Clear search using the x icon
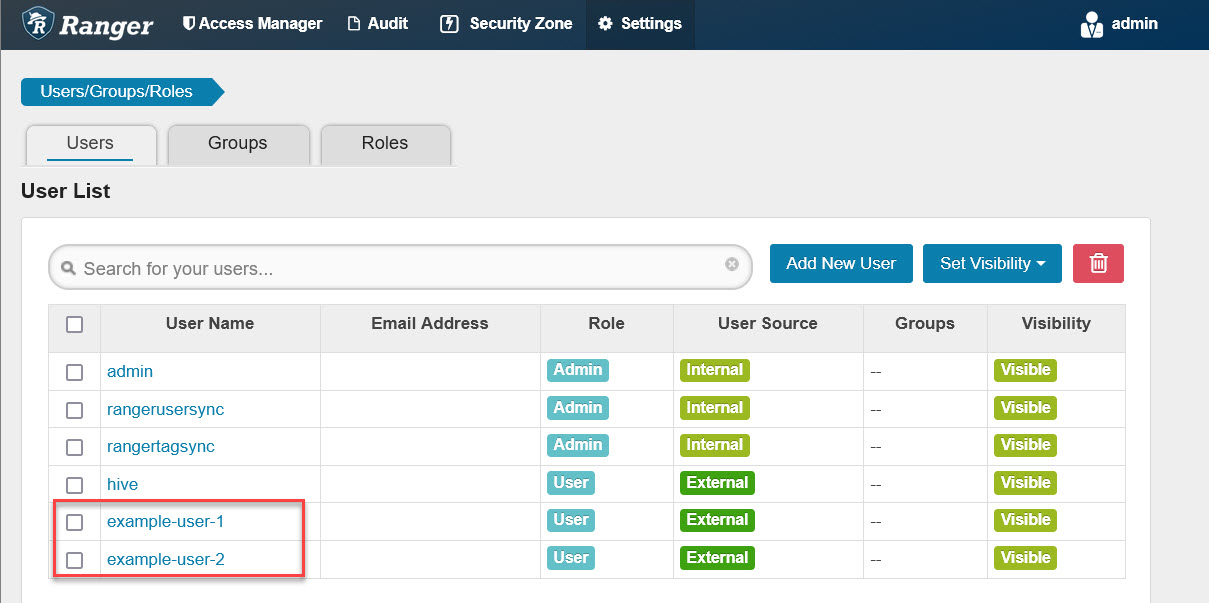 (x=732, y=264)
